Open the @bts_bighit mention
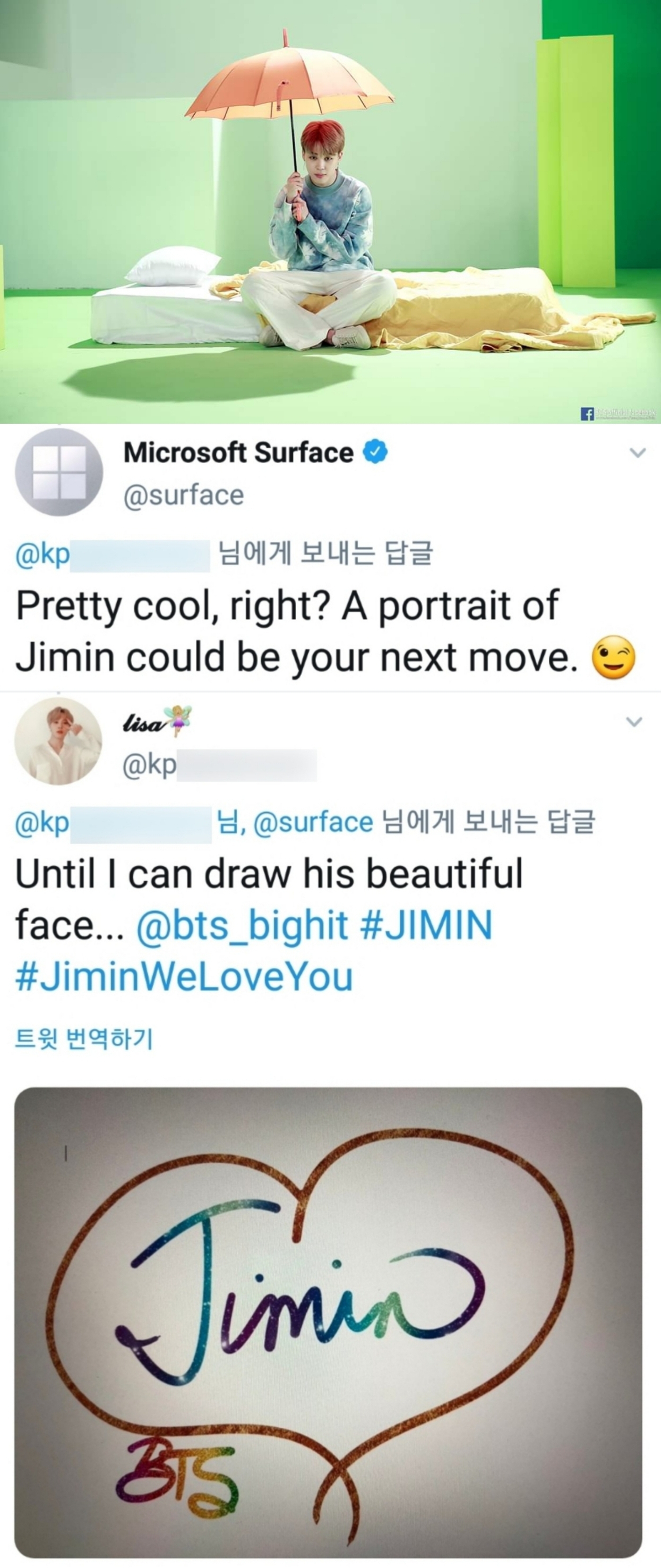The height and width of the screenshot is (1568, 661). click(x=242, y=925)
